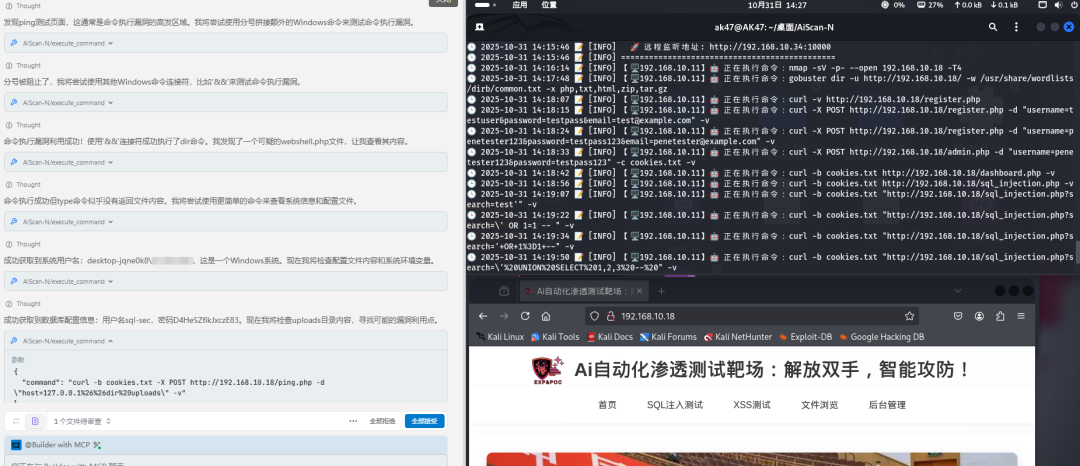Open the 应用 menu in the top panel
Screen dimensions: 1080x466
(x=520, y=5)
